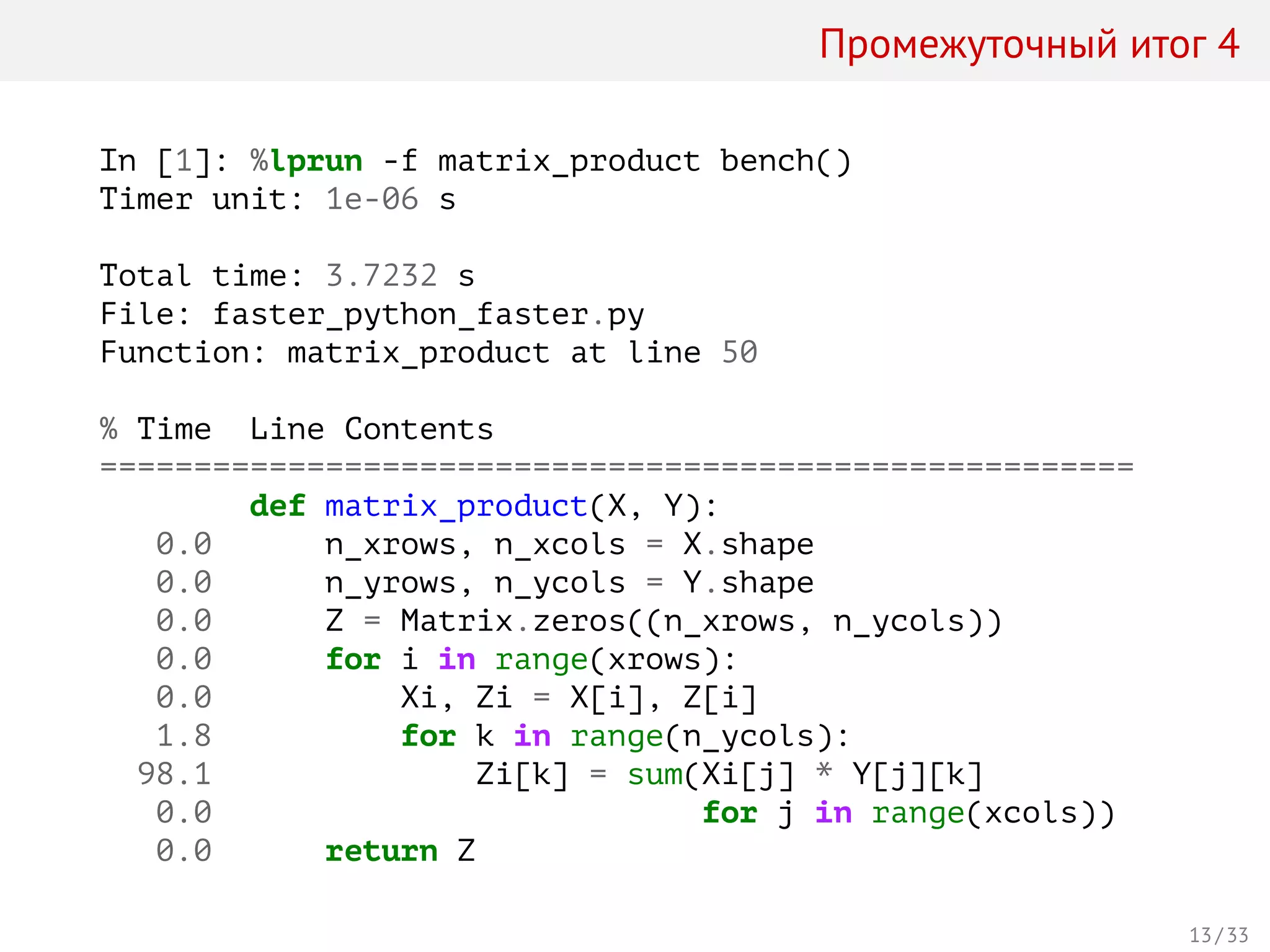Click the 'Timer unit: 1e-06 s' line
This screenshot has height=952, width=1270.
(278, 200)
